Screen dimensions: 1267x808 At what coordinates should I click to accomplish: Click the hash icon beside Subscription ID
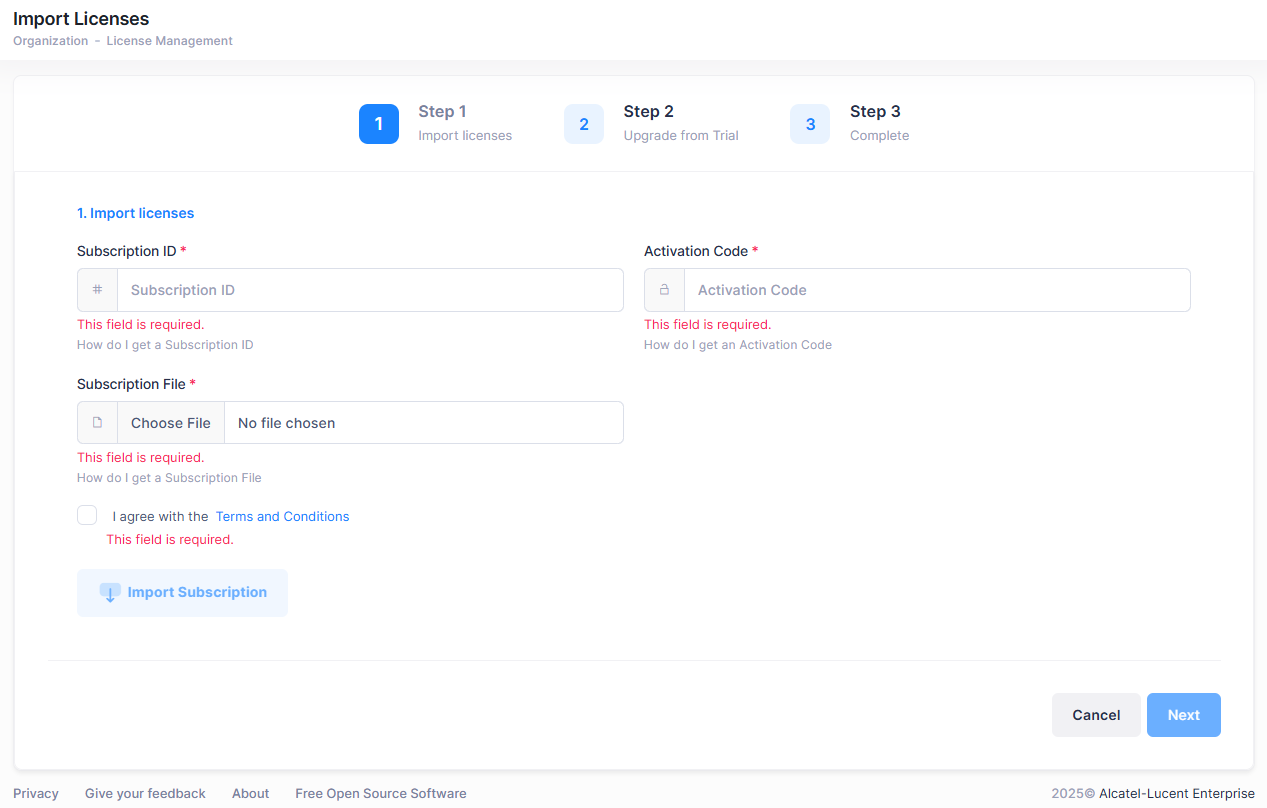coord(97,290)
